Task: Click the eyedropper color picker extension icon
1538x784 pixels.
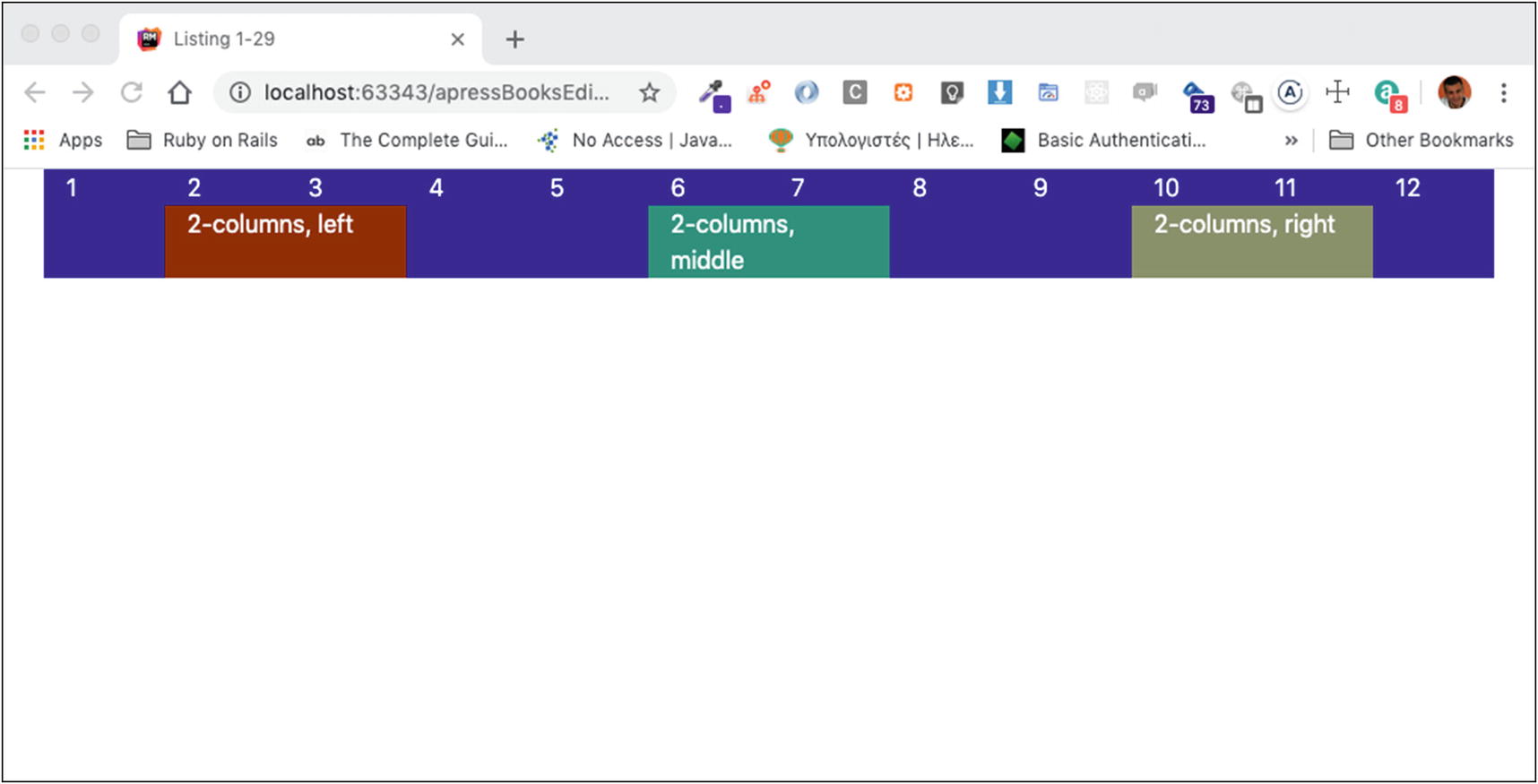Action: coord(714,93)
